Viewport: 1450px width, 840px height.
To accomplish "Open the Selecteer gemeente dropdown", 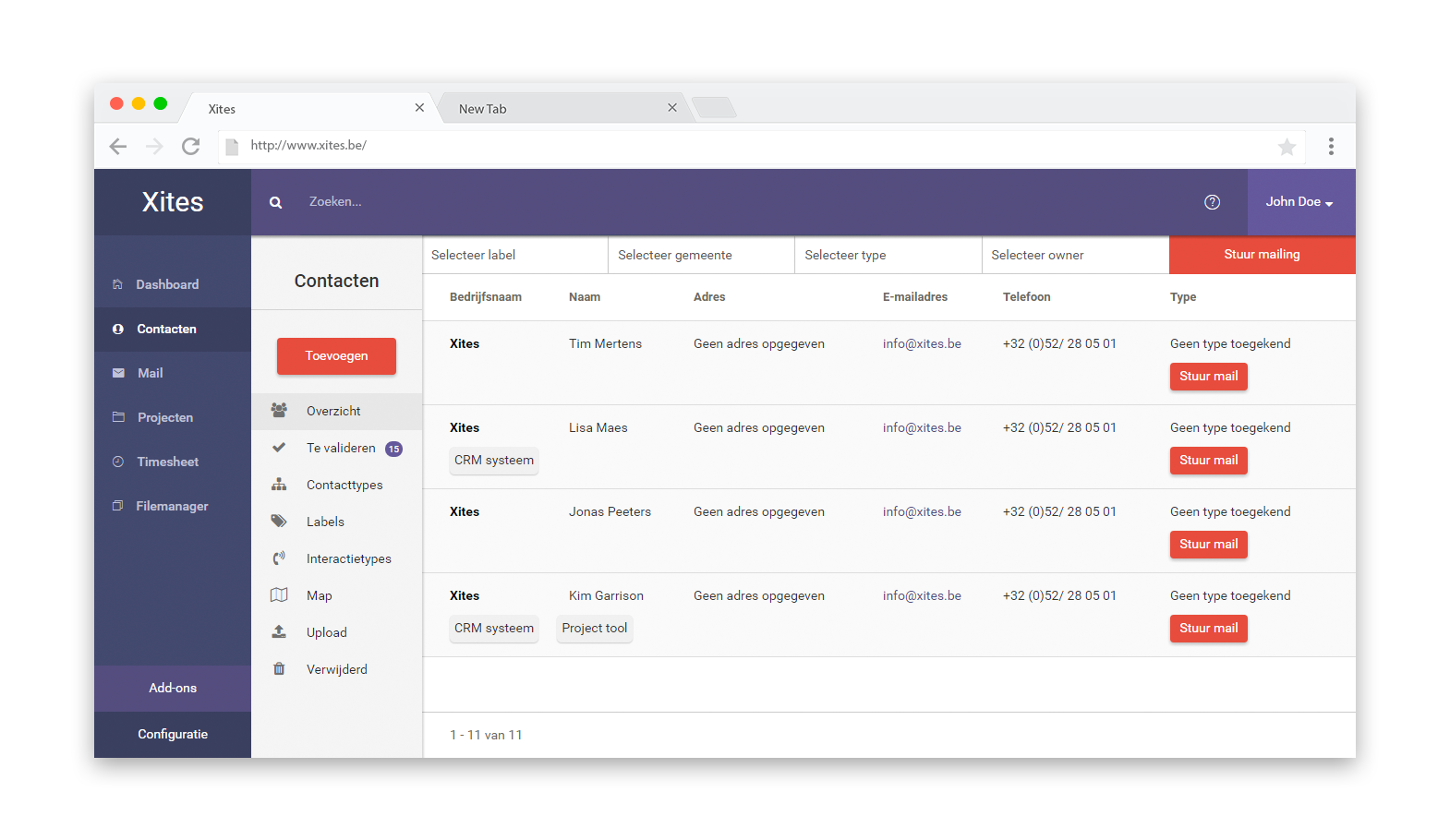I will [x=702, y=255].
